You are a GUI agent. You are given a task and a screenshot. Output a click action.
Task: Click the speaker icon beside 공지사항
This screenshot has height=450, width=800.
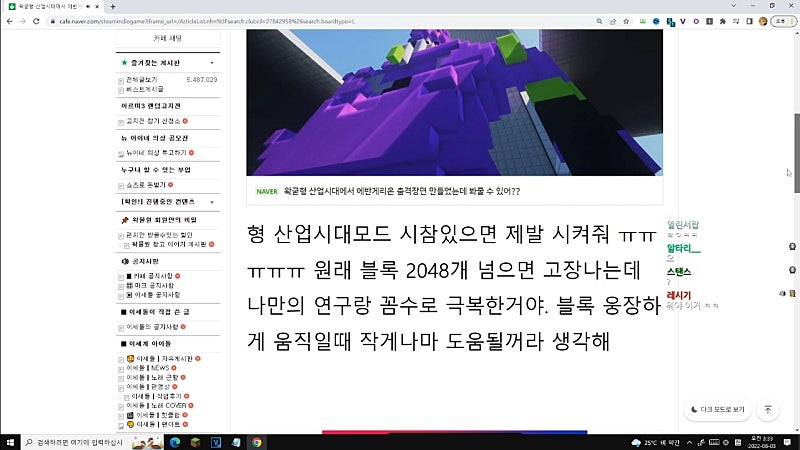point(125,261)
